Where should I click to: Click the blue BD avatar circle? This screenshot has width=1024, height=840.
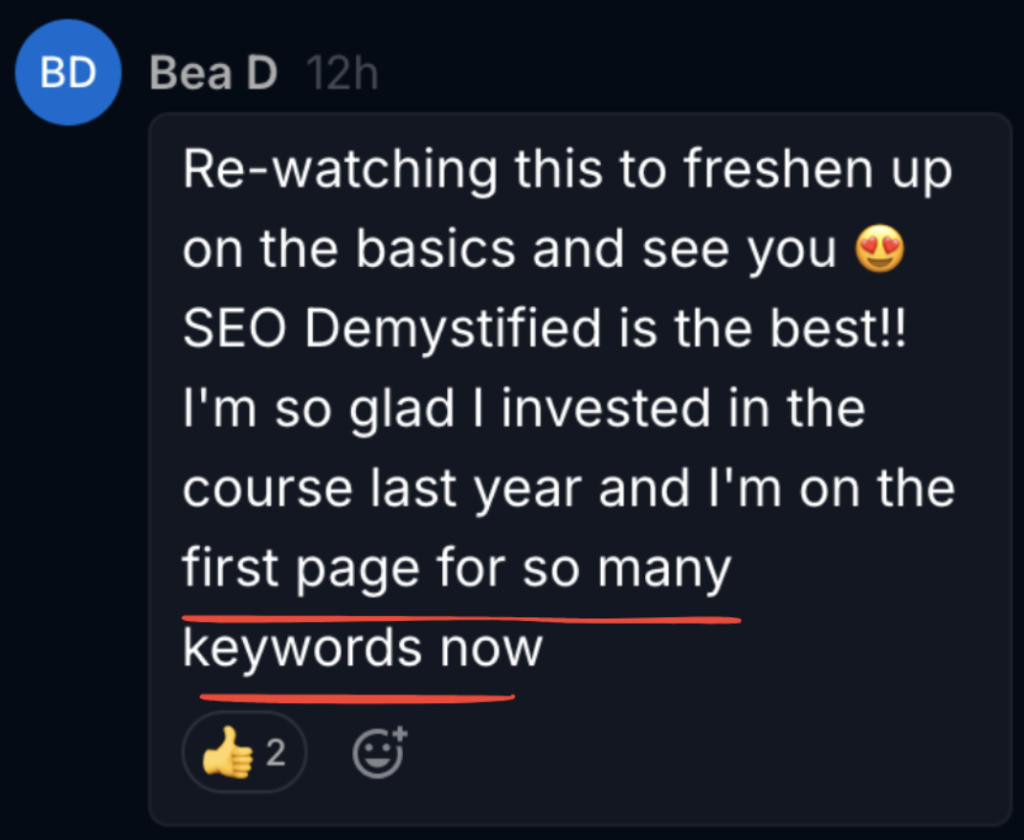(x=68, y=75)
